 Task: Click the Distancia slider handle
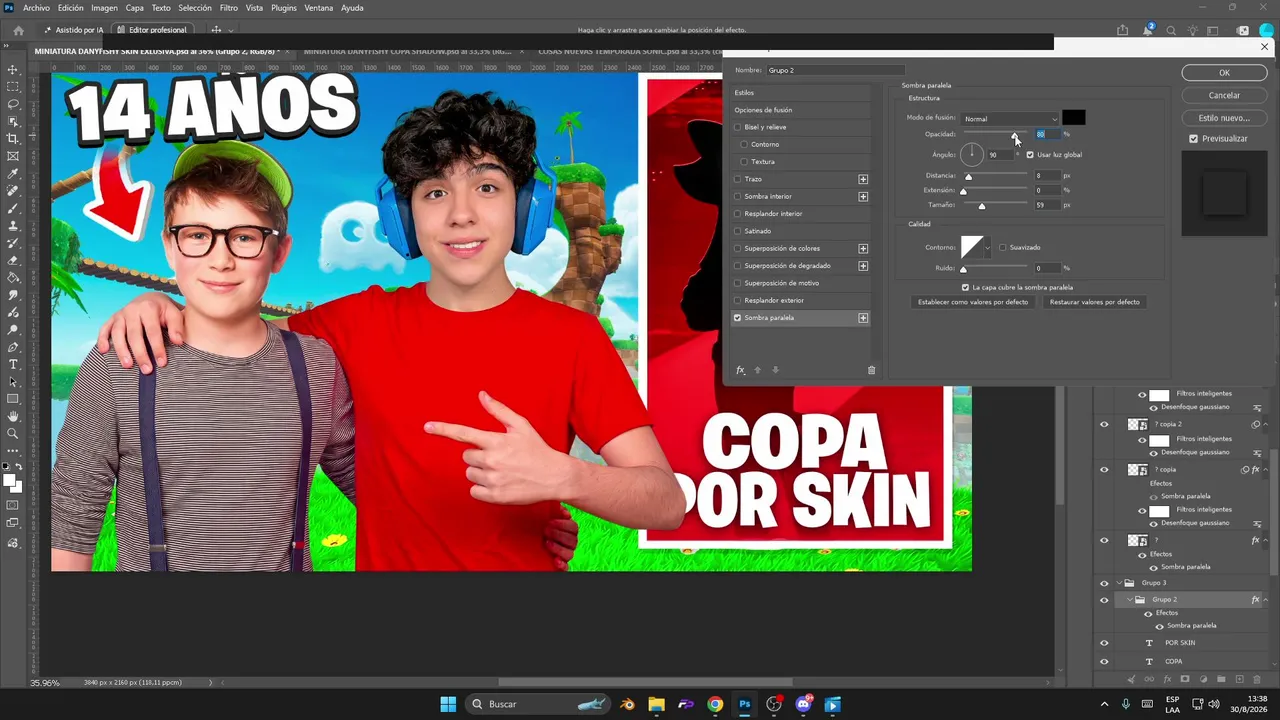[968, 177]
